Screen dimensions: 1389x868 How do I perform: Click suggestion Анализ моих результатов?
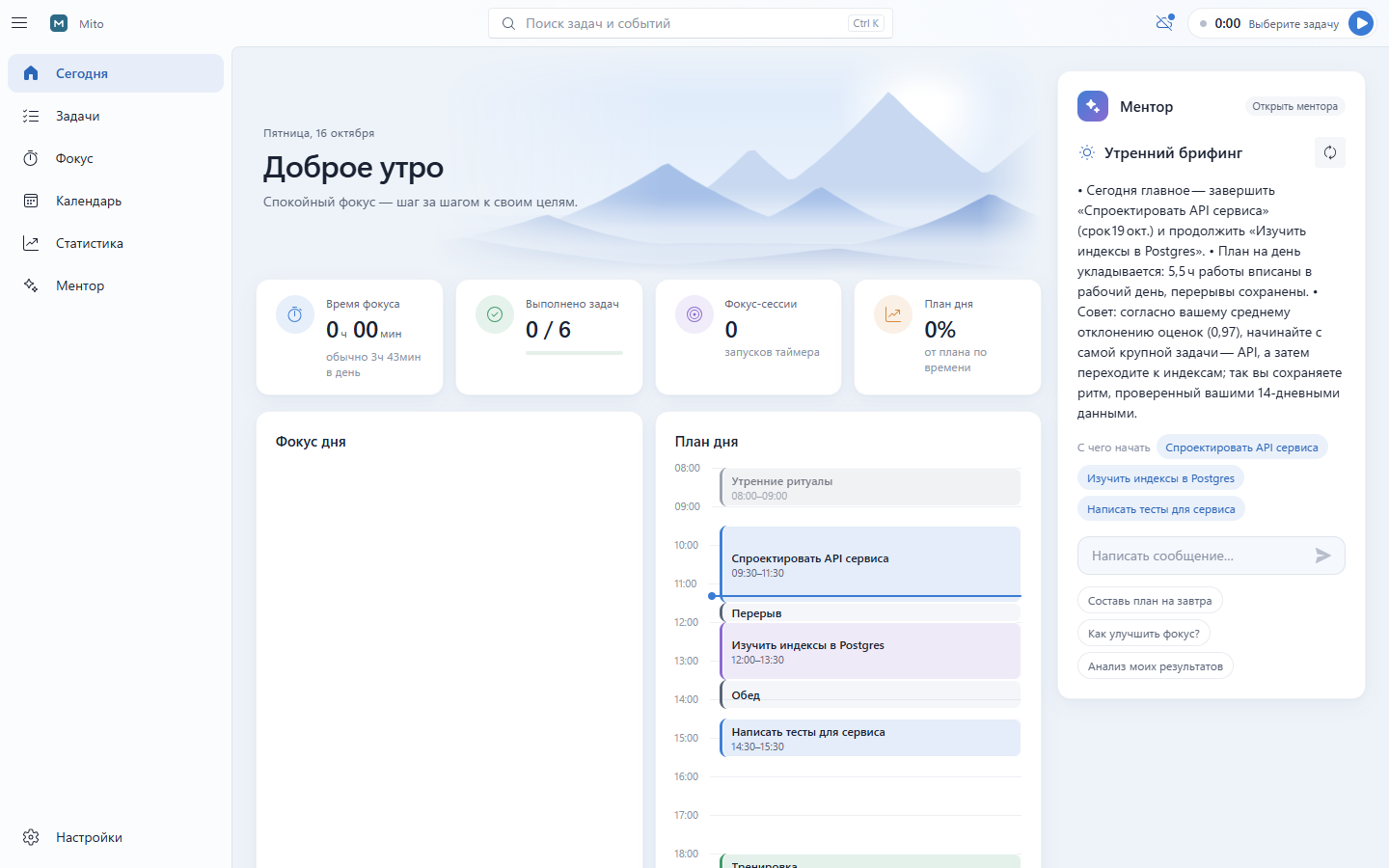click(x=1155, y=666)
